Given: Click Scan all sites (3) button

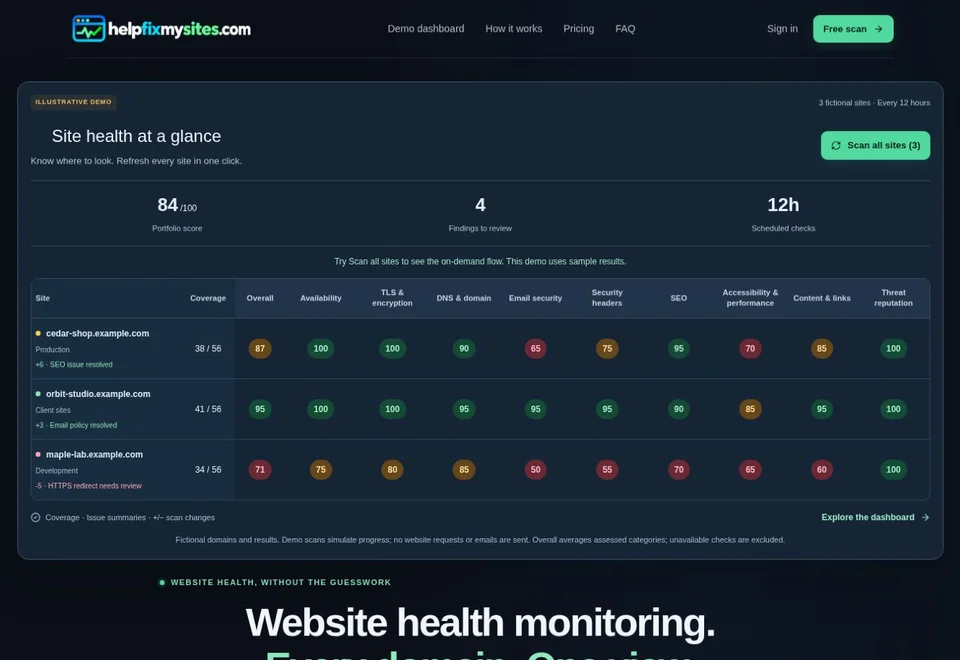Looking at the screenshot, I should [x=875, y=145].
